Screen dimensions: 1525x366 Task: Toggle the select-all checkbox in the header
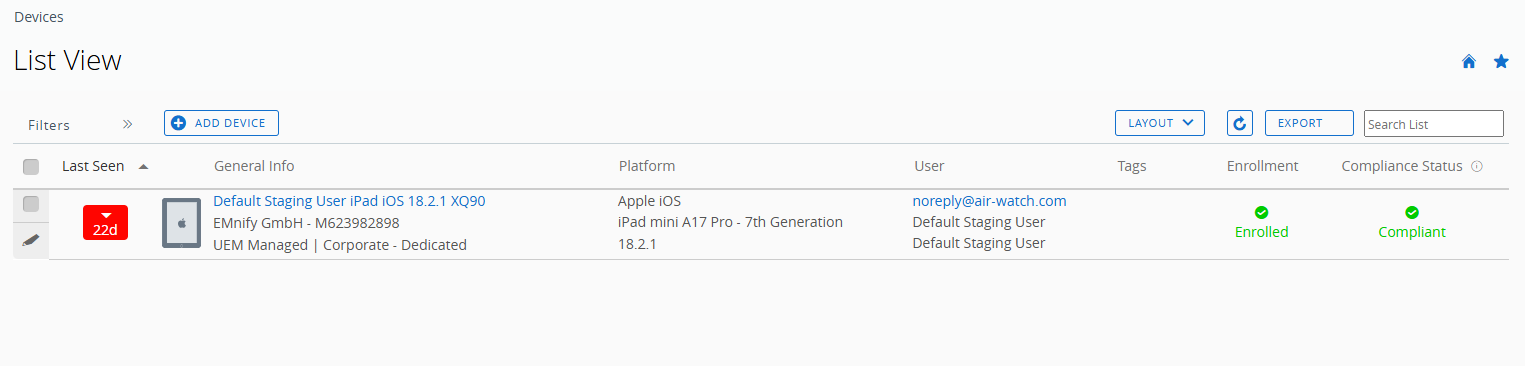pos(31,167)
